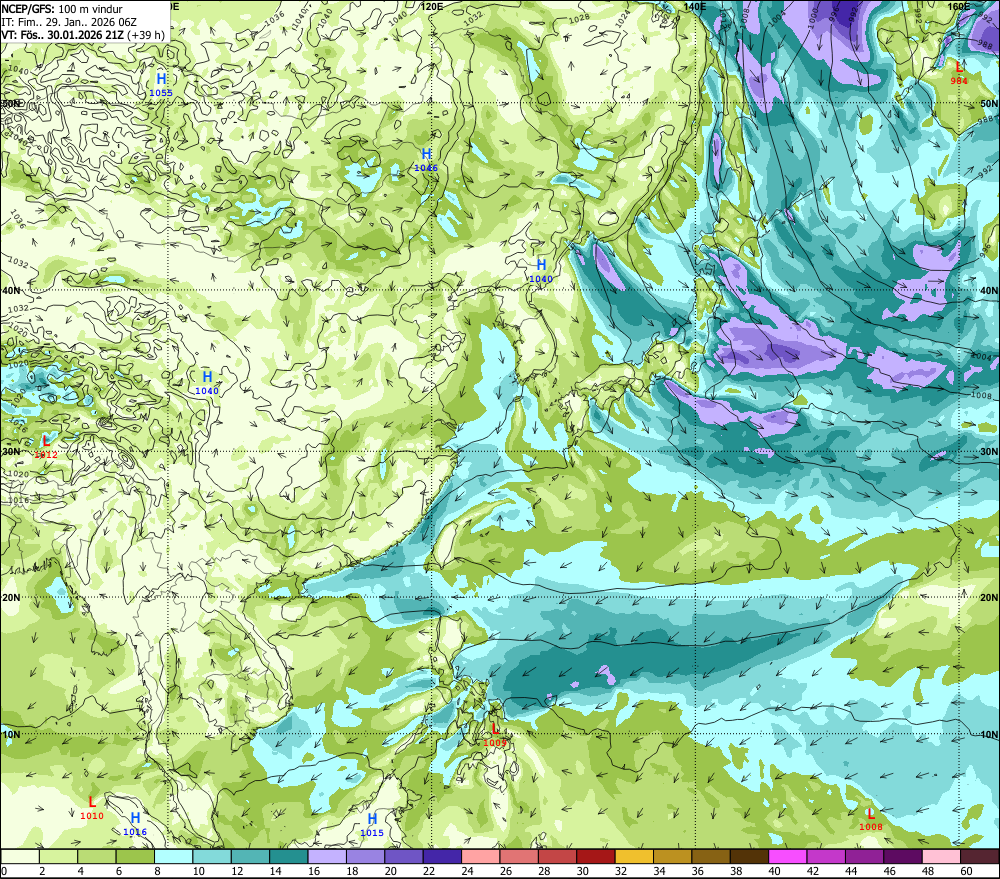
Task: Select the L 984 low pressure marker
Action: pyautogui.click(x=959, y=72)
